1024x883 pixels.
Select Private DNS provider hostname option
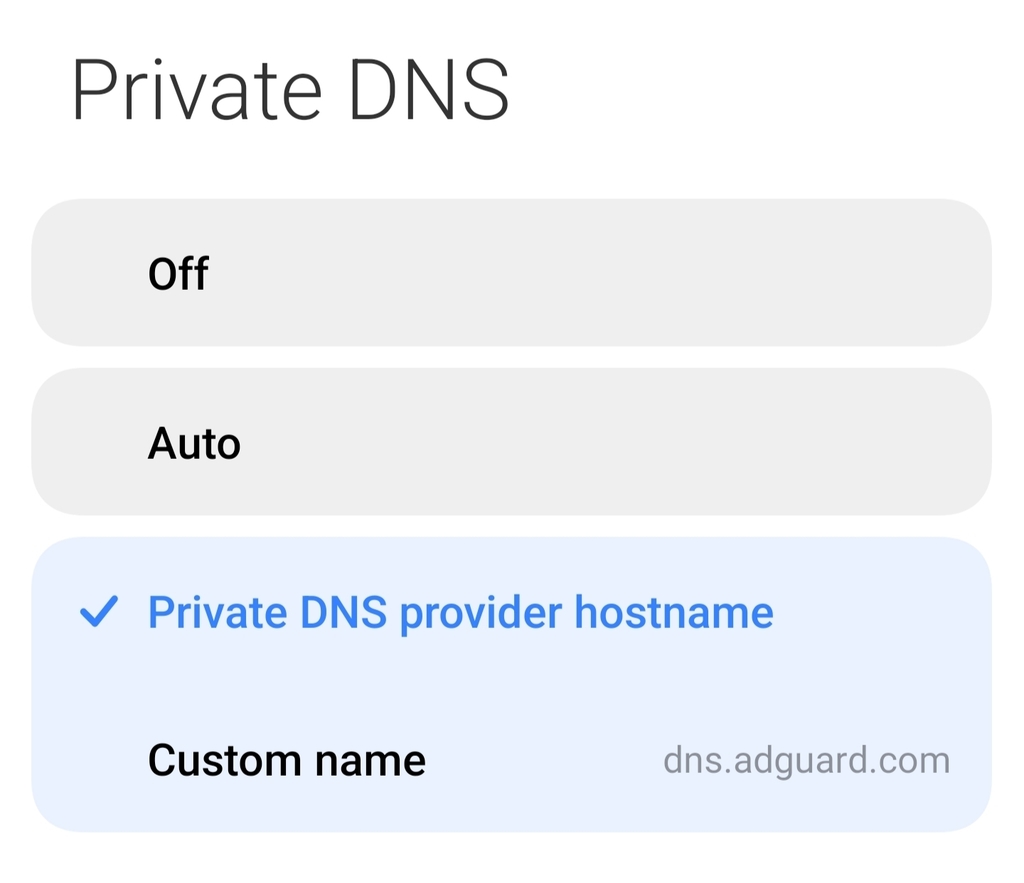pyautogui.click(x=460, y=612)
